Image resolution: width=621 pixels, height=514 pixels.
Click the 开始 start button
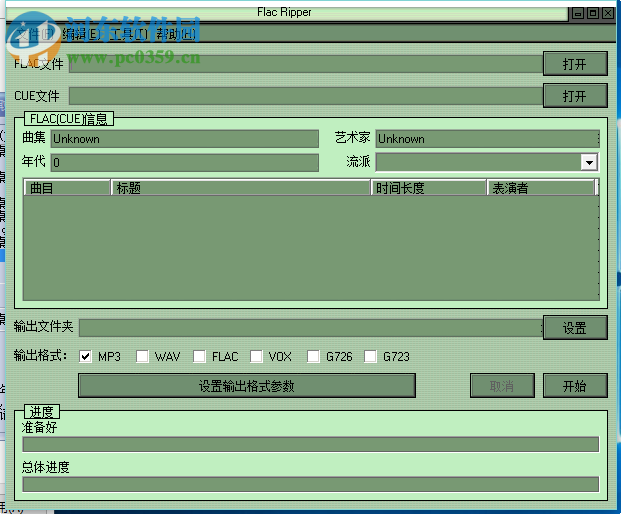click(x=575, y=385)
